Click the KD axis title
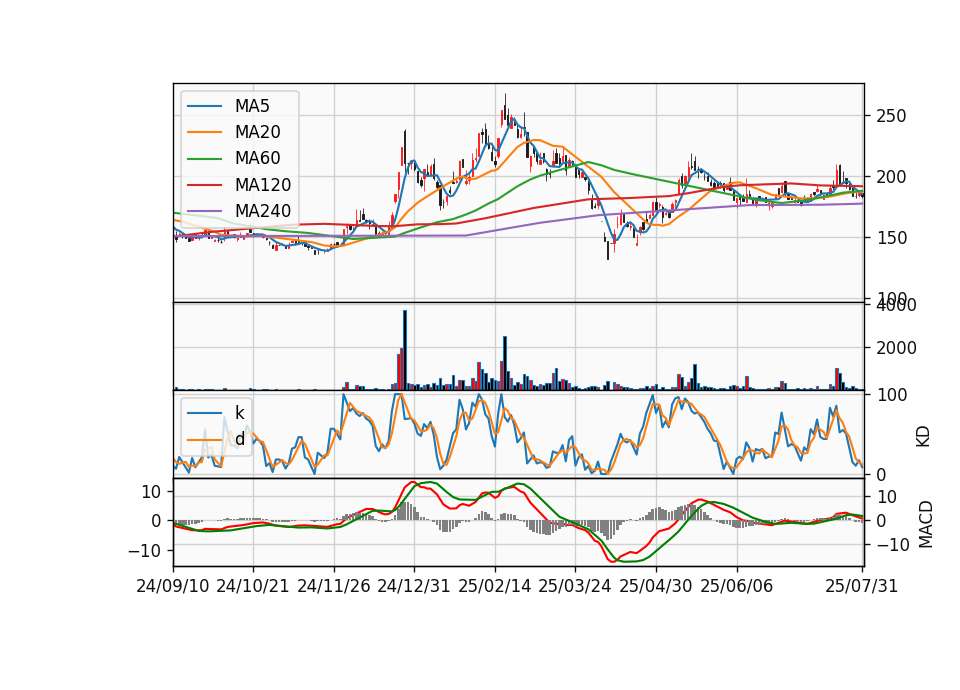The image size is (960, 690). point(923,437)
